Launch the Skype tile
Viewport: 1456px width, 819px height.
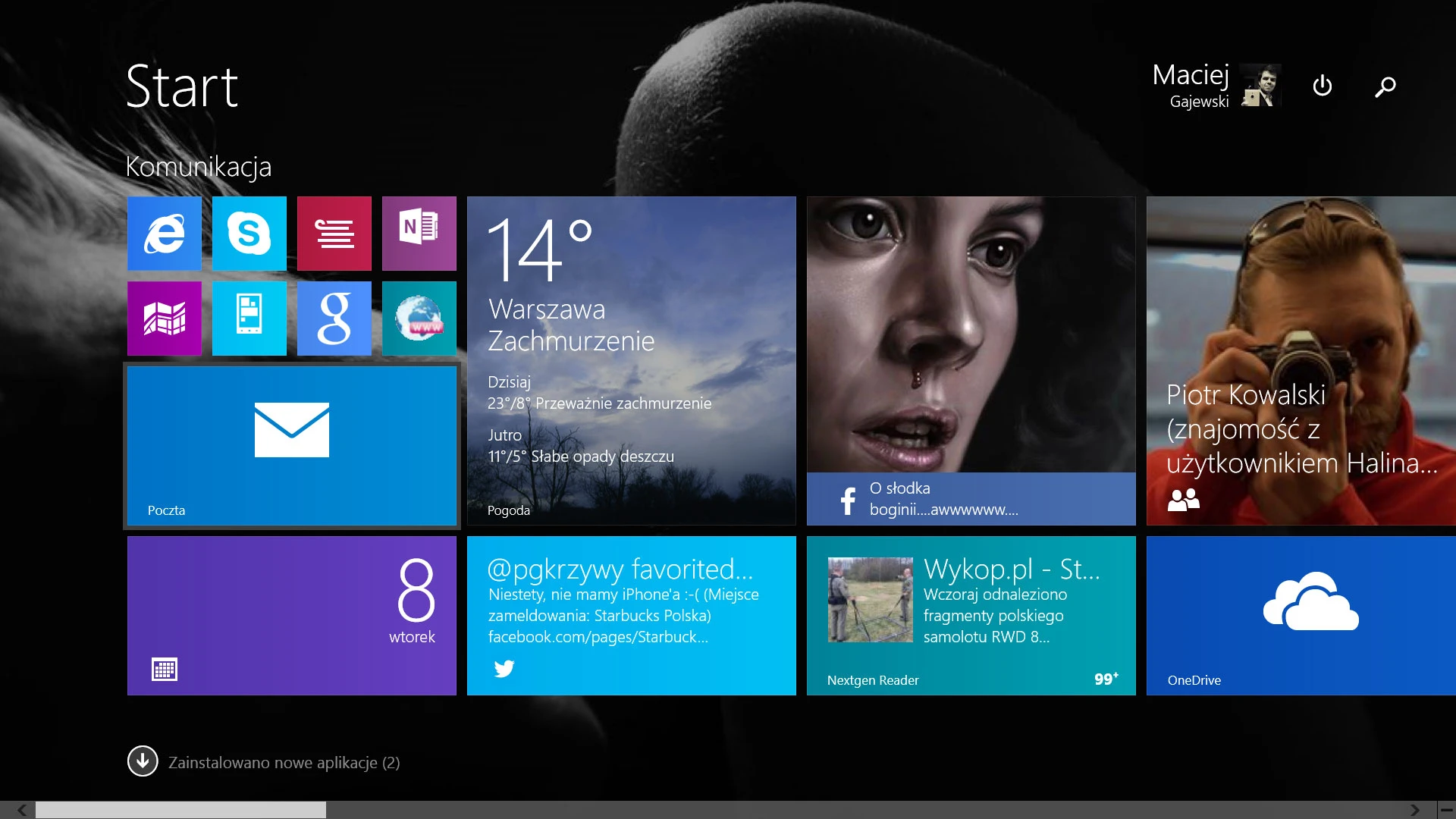click(249, 234)
